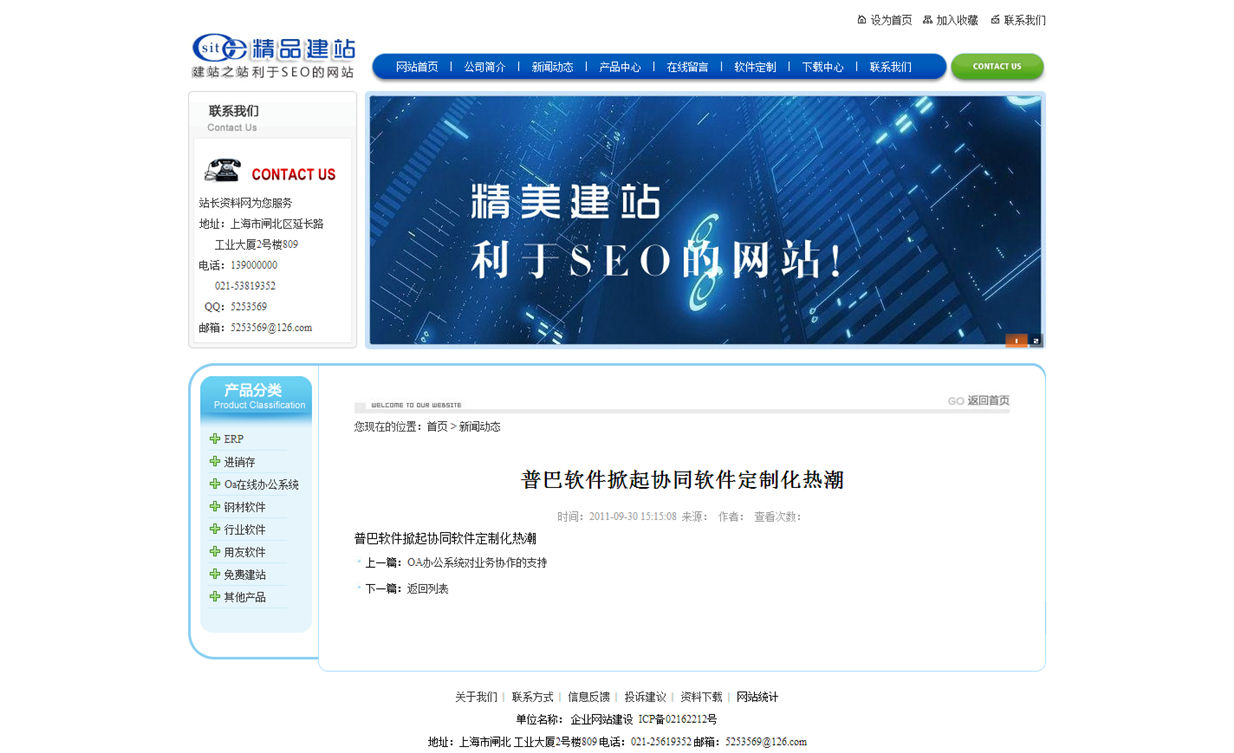
Task: Click 关于我们 in the footer
Action: tap(476, 697)
